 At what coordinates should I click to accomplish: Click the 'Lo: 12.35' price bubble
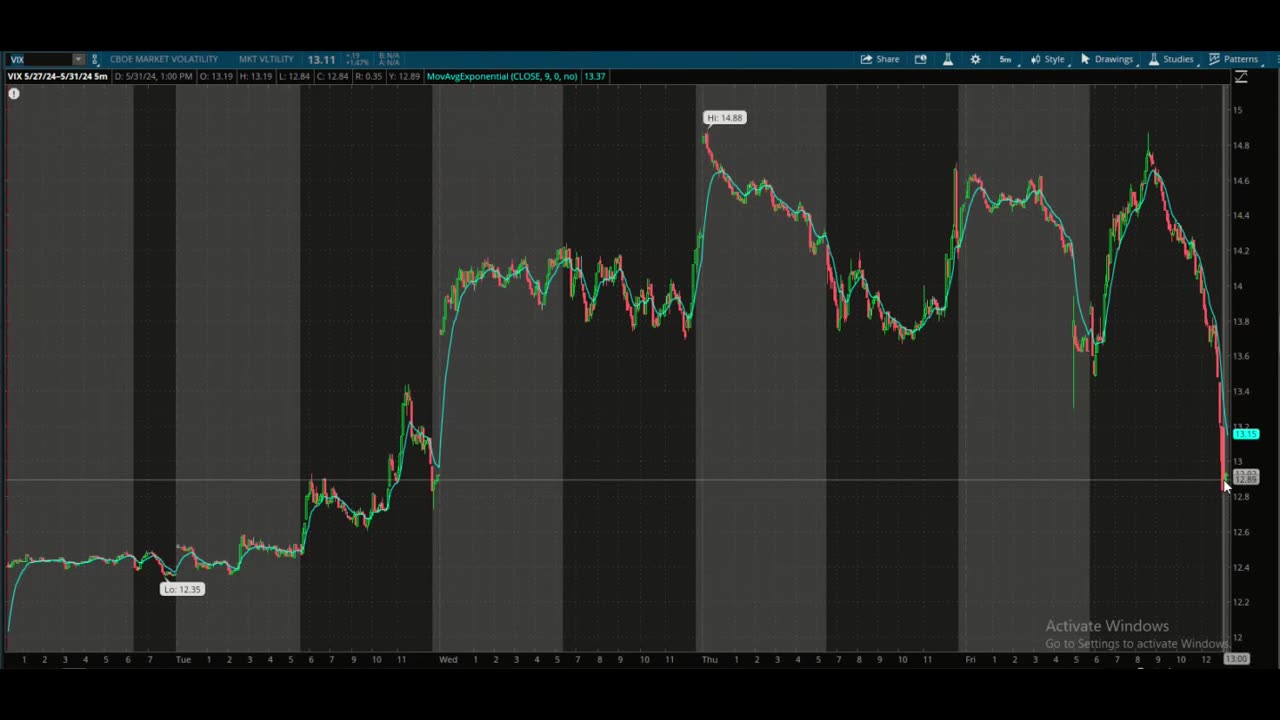(x=182, y=589)
